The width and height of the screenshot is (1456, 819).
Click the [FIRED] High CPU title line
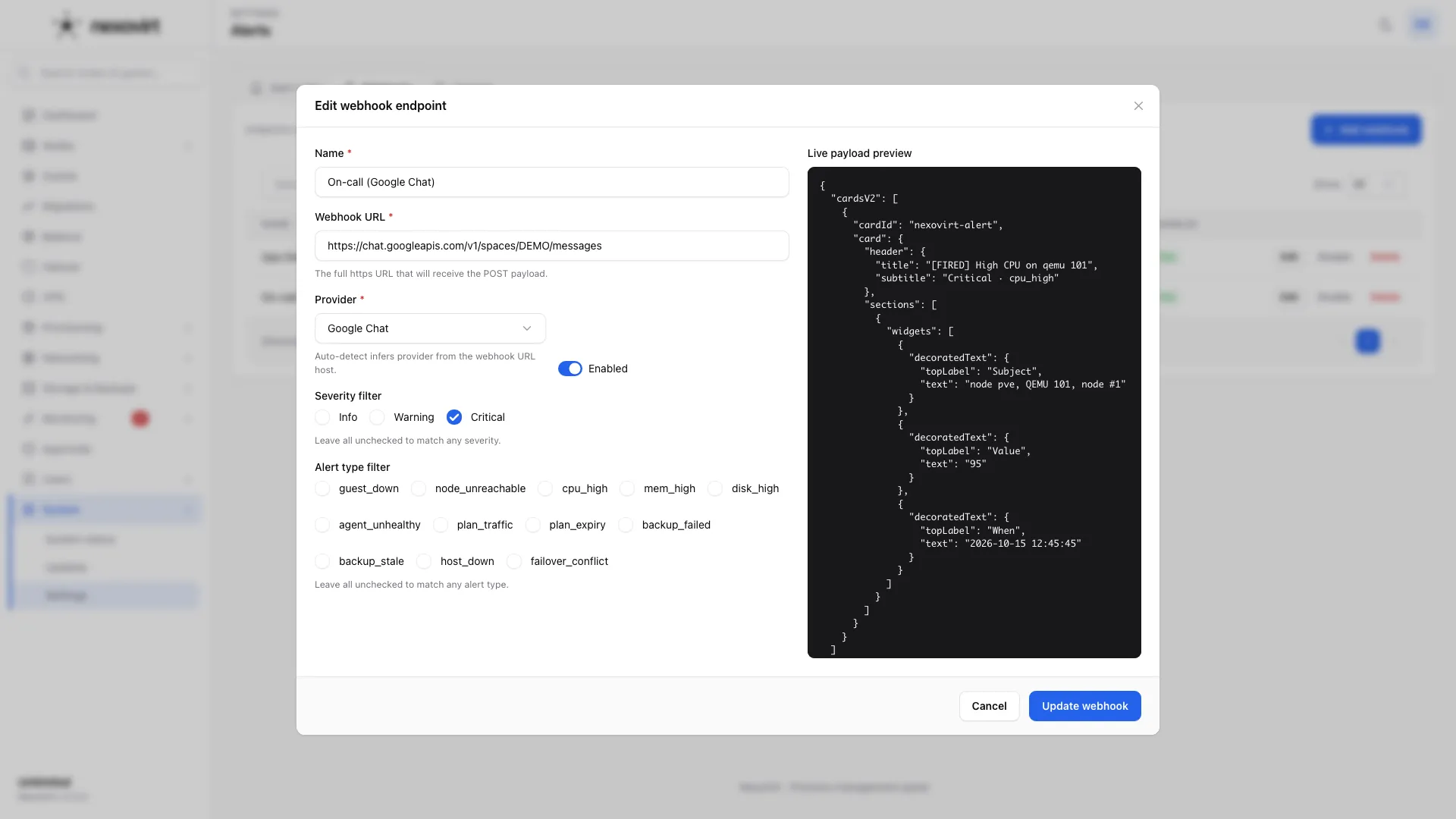point(987,265)
